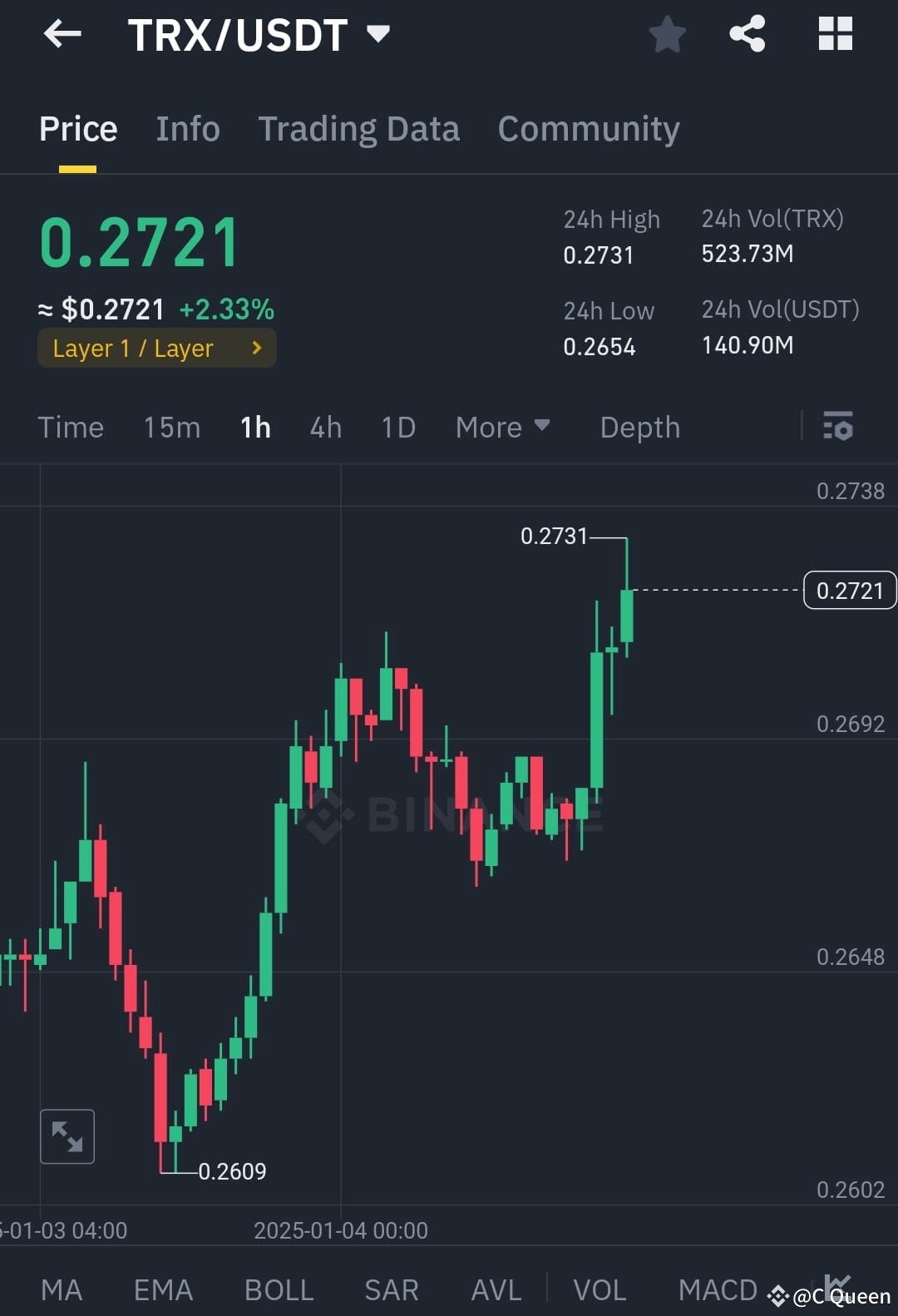Viewport: 898px width, 1316px height.
Task: Select the MACD indicator
Action: point(717,1288)
